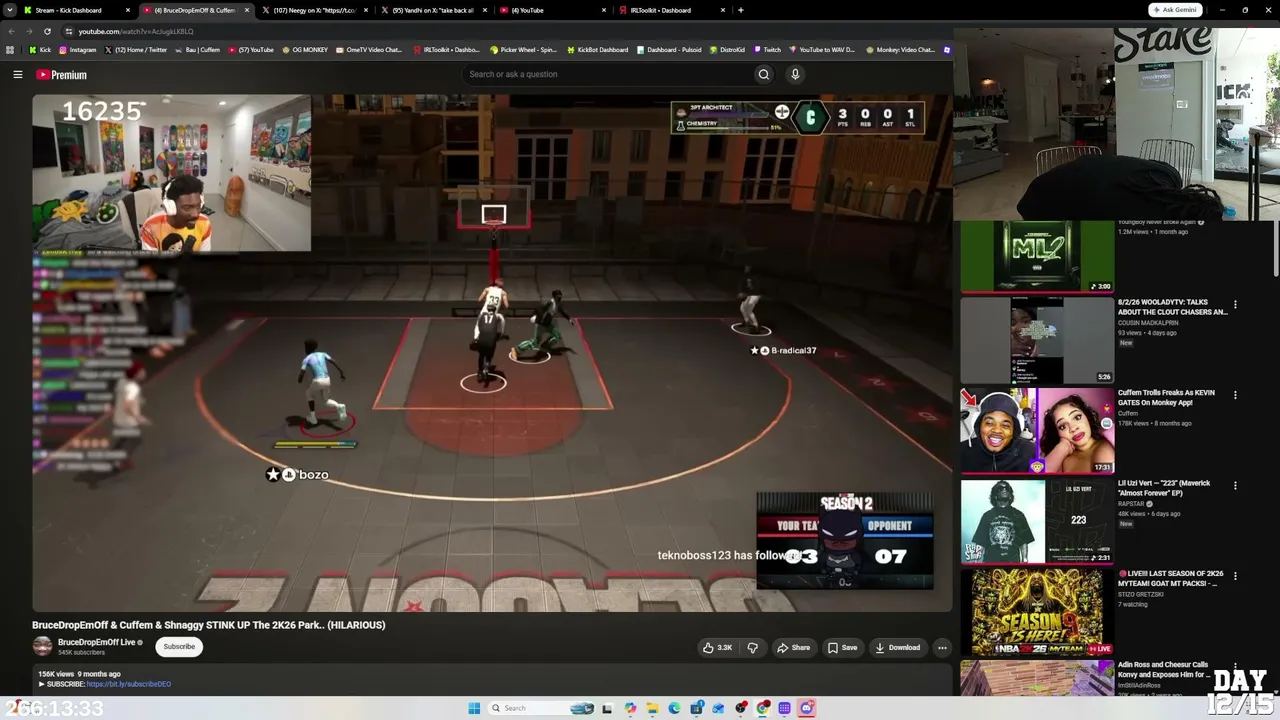Screen dimensions: 1280x720
Task: Switch to the (4) YouTube tab
Action: pos(553,10)
